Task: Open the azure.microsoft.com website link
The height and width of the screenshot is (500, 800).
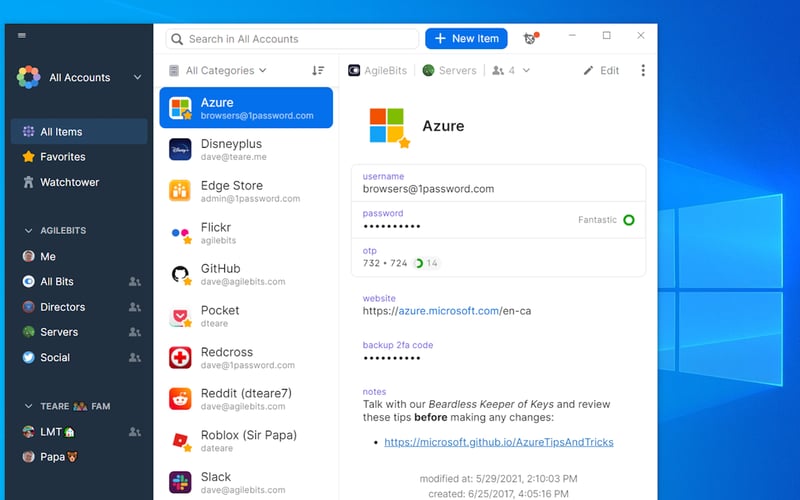Action: 447,311
